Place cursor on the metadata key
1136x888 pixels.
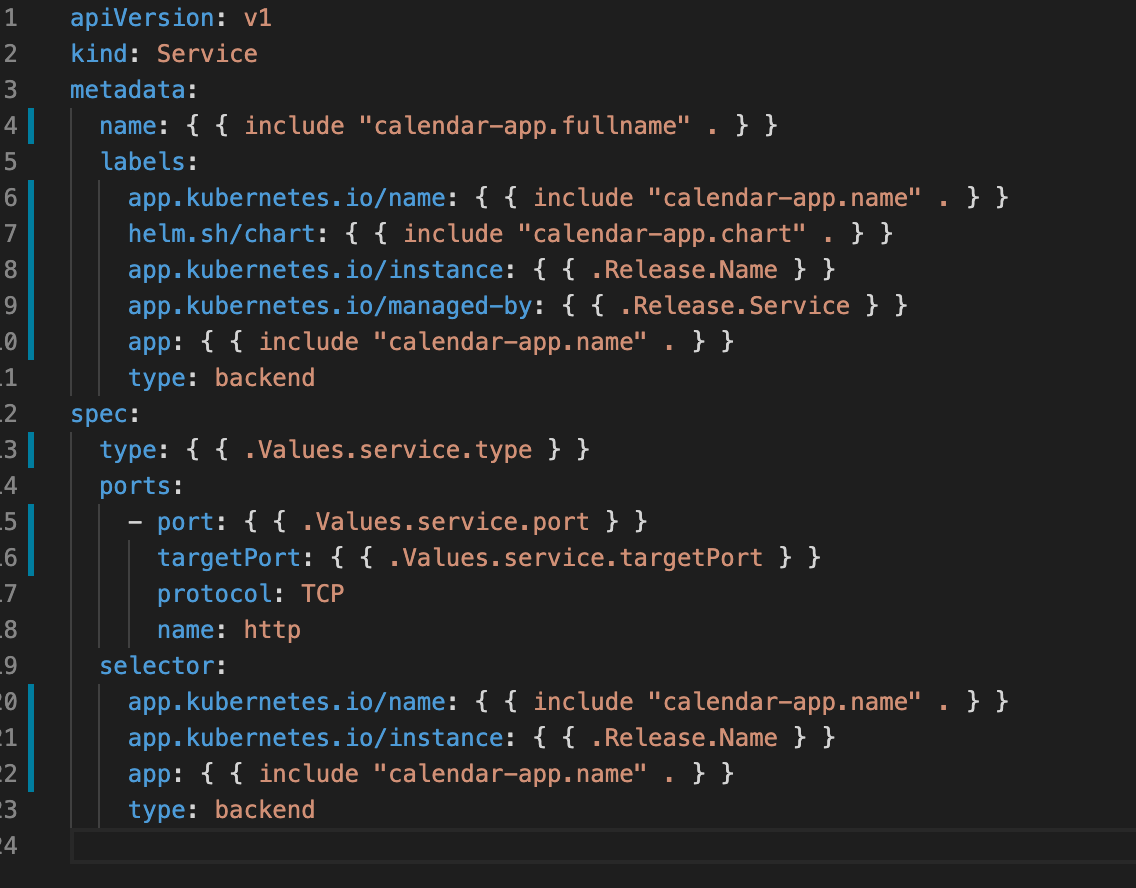coord(128,89)
